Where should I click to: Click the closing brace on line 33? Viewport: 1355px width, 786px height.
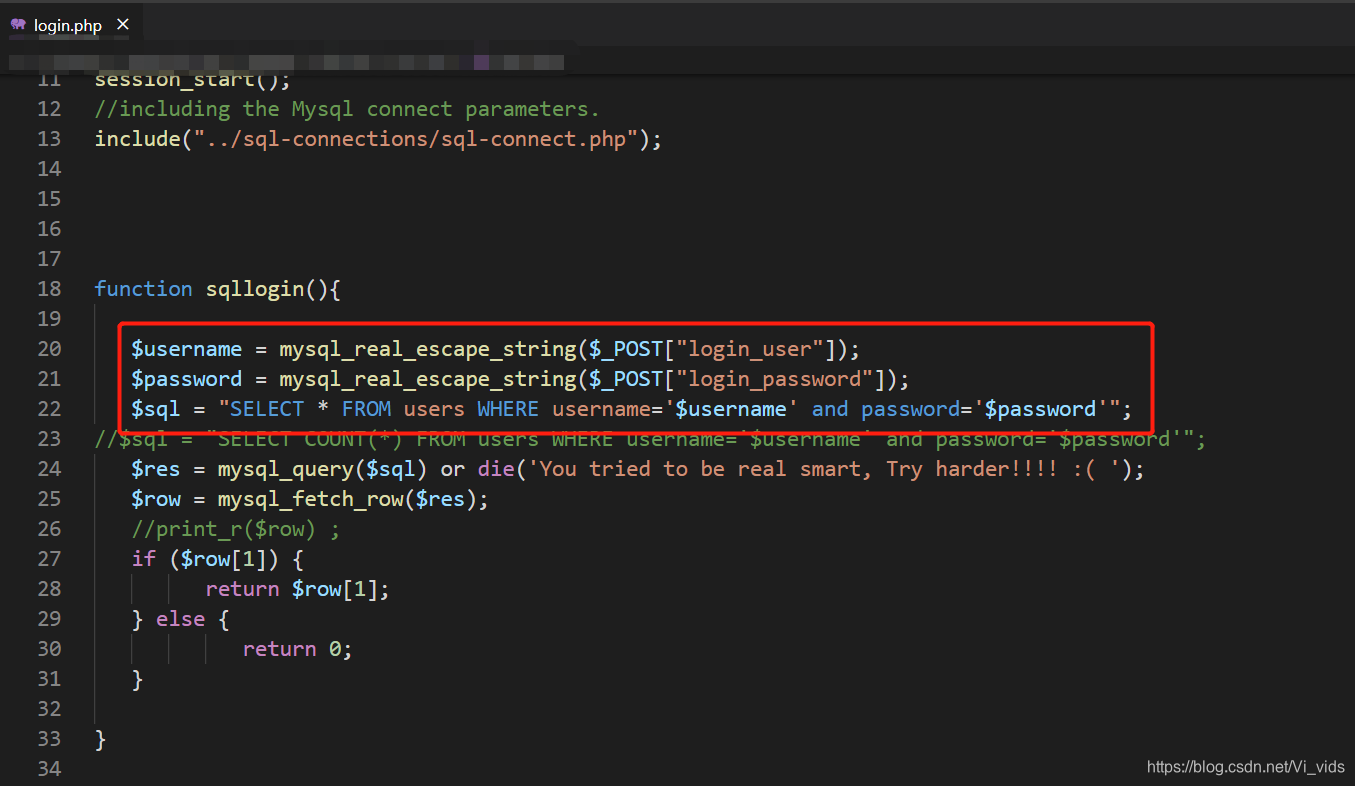coord(100,739)
